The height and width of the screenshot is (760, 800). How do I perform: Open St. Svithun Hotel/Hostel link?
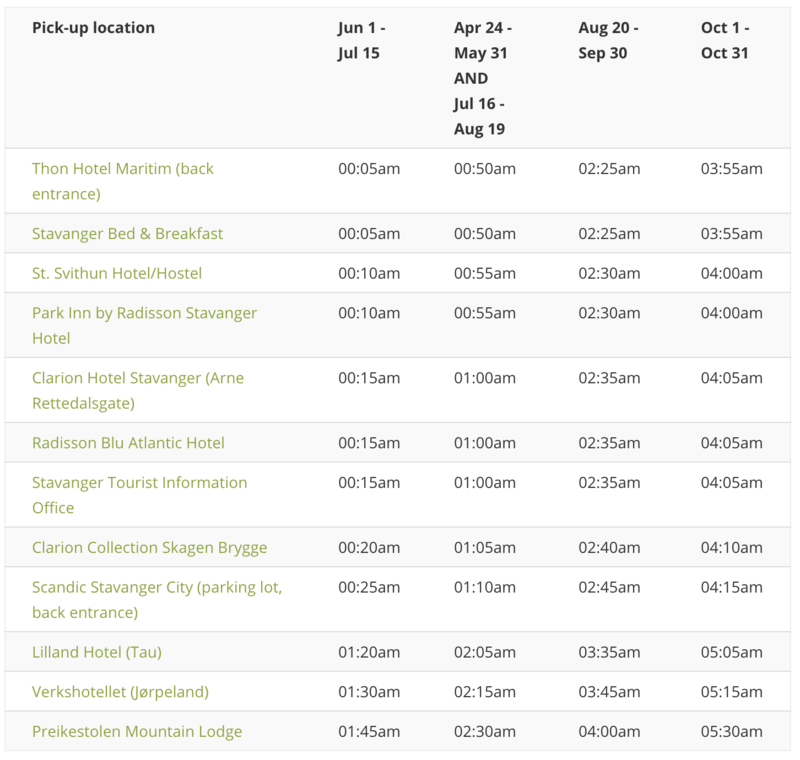pyautogui.click(x=117, y=273)
